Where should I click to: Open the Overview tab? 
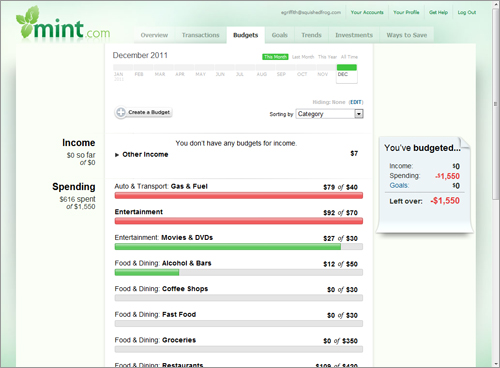[154, 35]
